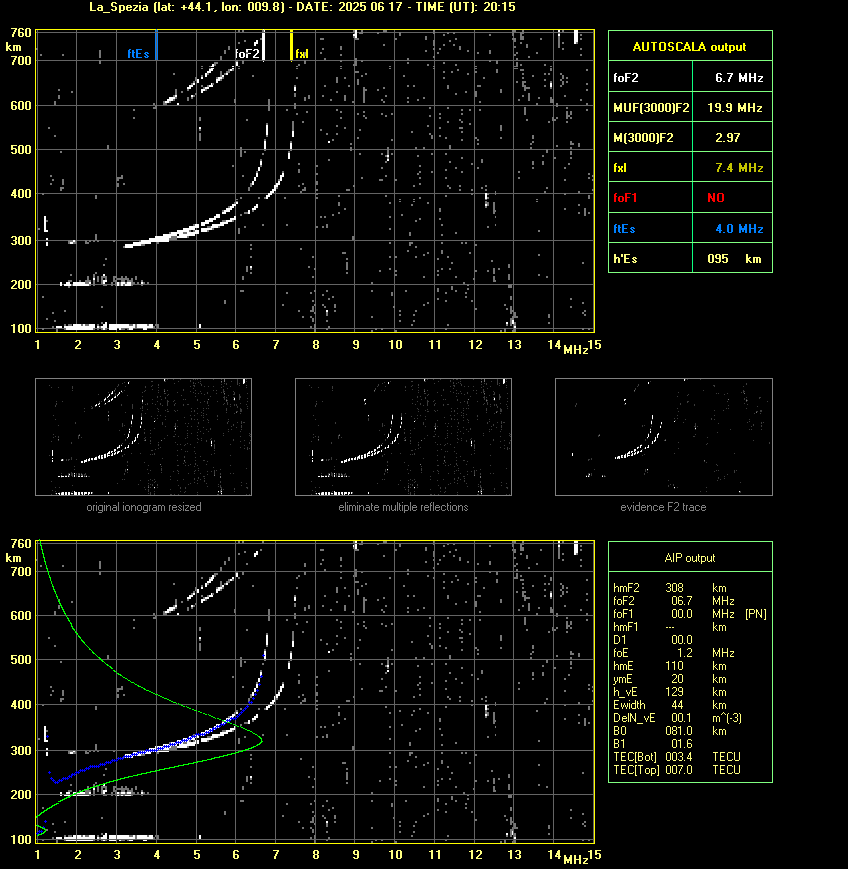848x869 pixels.
Task: Click the 095 km value cell
Action: (x=733, y=259)
